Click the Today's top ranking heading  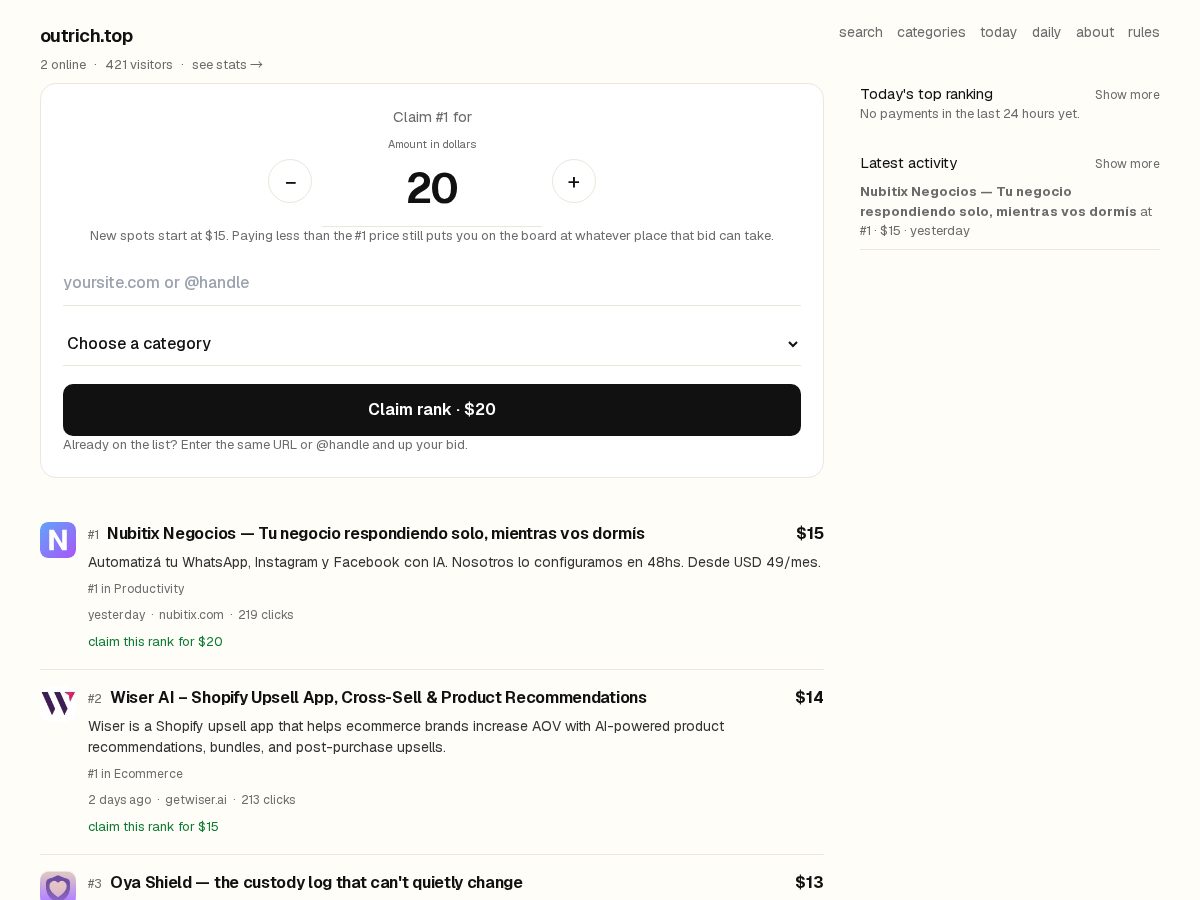point(926,94)
